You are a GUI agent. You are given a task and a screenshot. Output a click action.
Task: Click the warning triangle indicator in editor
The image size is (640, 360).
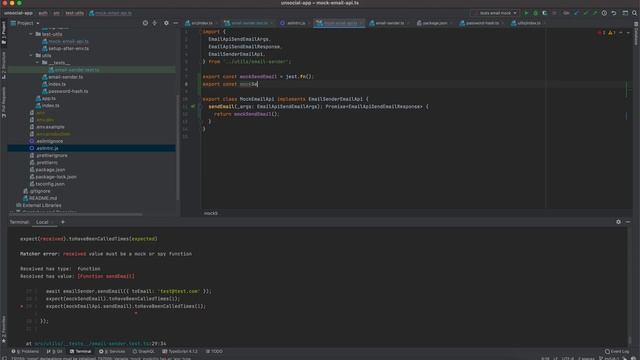612,33
